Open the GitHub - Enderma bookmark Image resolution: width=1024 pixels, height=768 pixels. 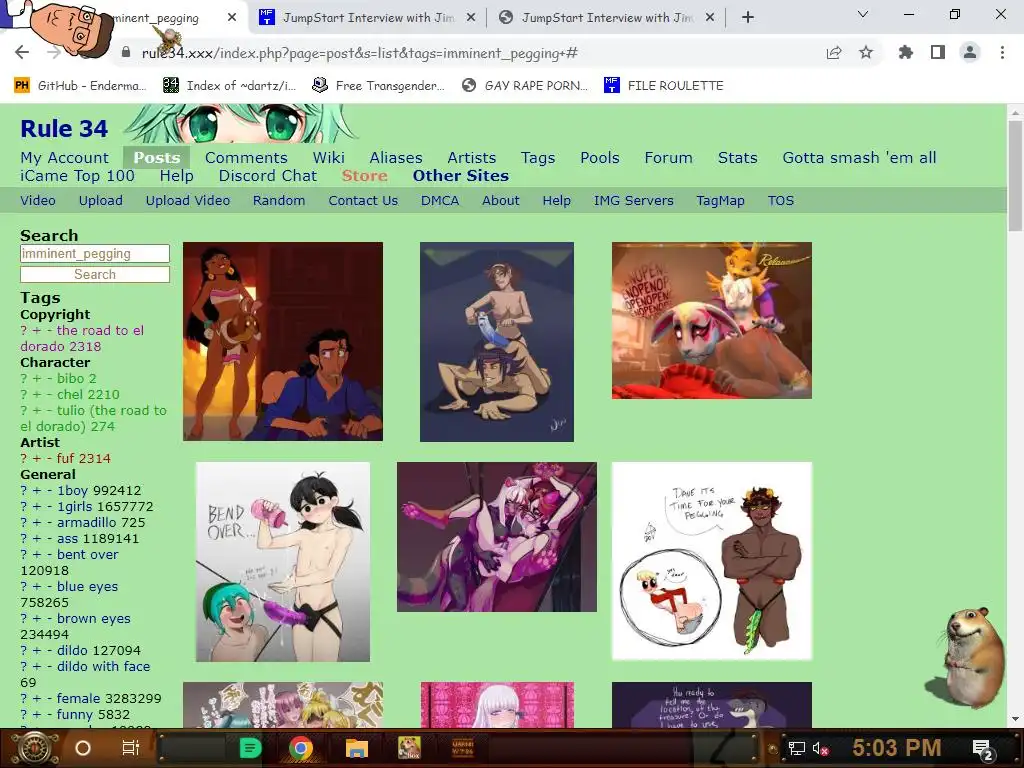[80, 86]
